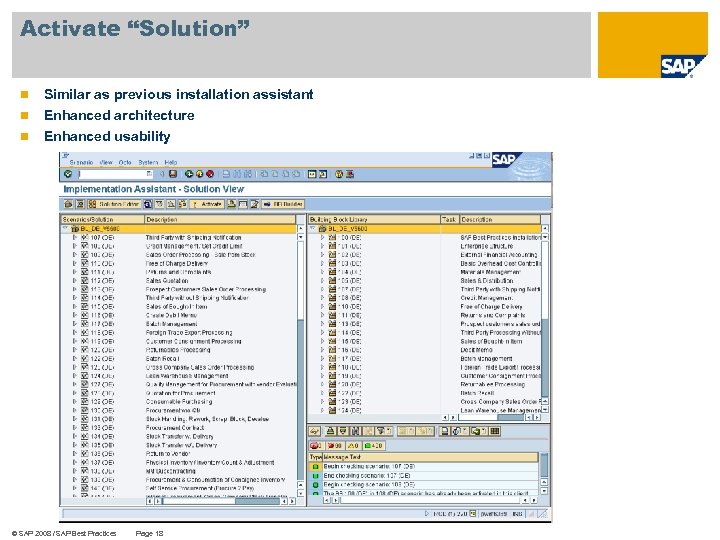Toggle checkbox for Lean Warehouse Management scenario
This screenshot has width=720, height=540.
pyautogui.click(x=84, y=376)
